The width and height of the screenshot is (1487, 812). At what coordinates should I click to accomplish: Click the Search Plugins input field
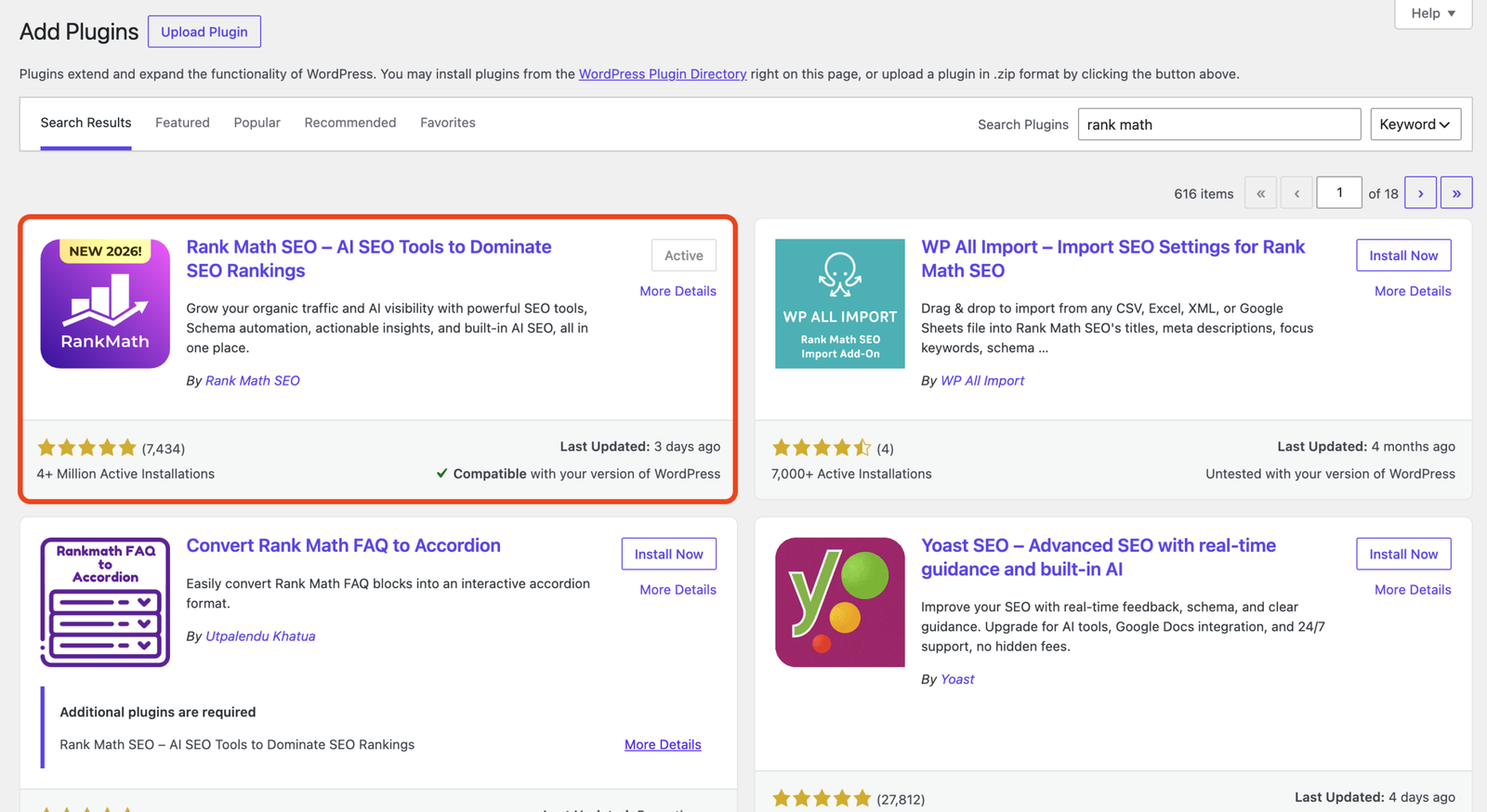click(x=1219, y=124)
